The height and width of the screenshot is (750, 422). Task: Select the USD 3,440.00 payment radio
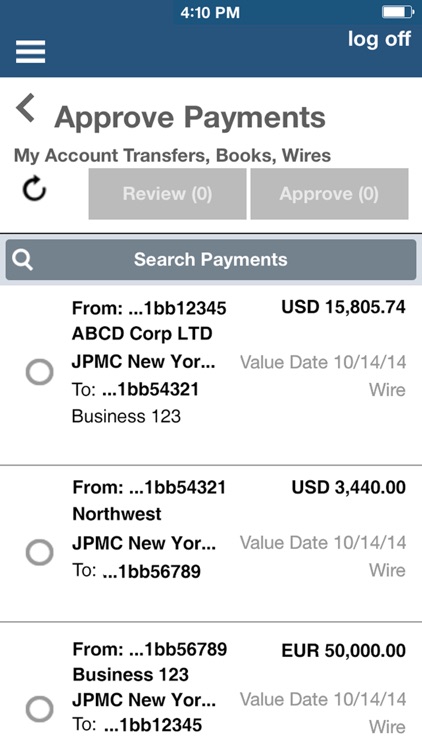pos(39,552)
